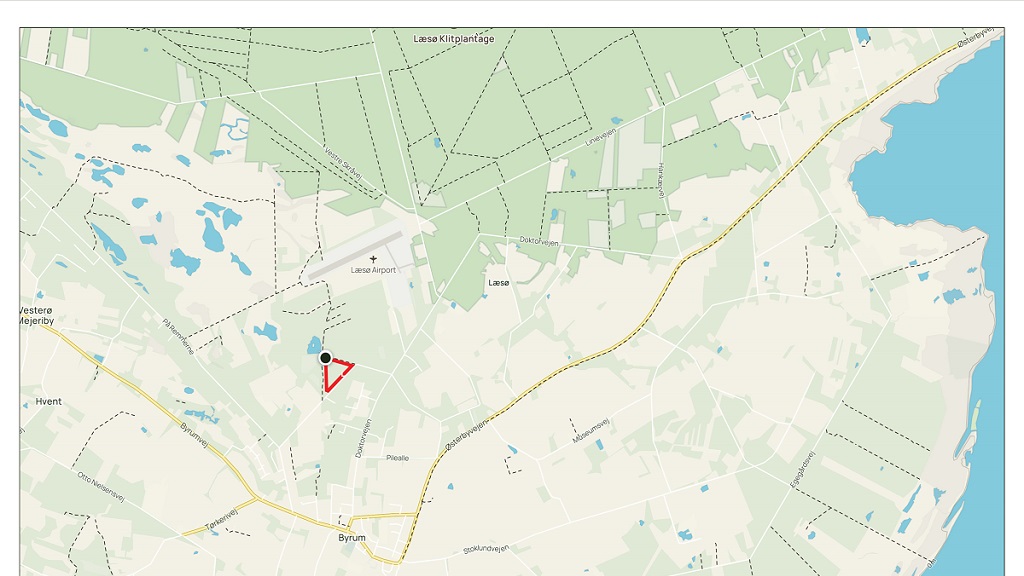Screen dimensions: 1024x576
Task: Click the Stoklundvejen road label
Action: 486,549
